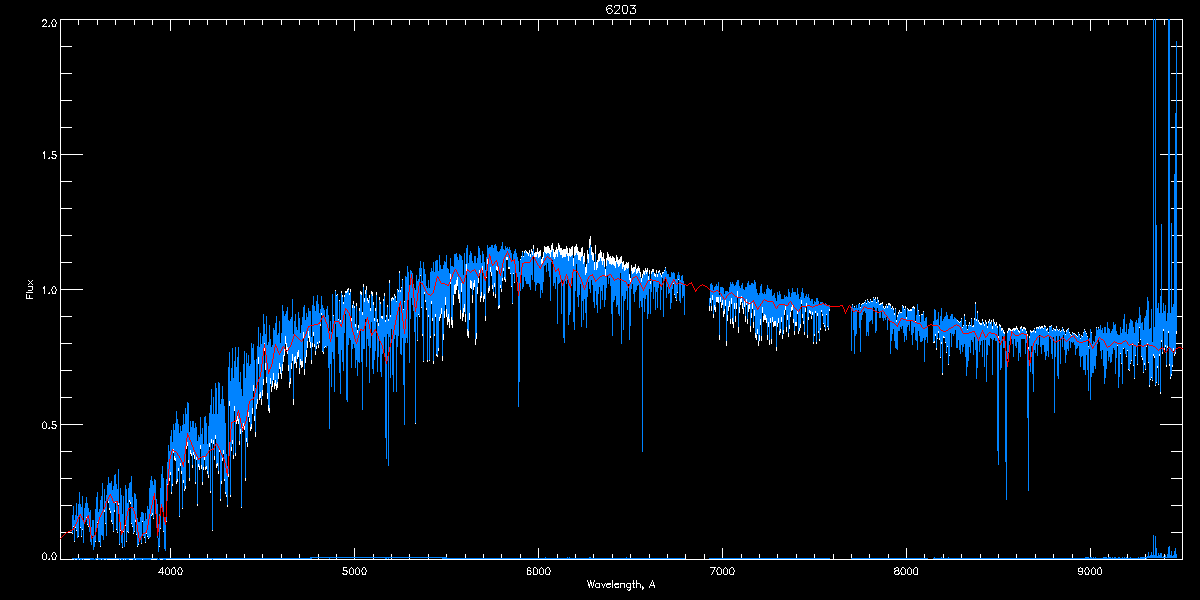1200x600 pixels.
Task: Click the 2.0 y-axis tick label
Action: [47, 22]
